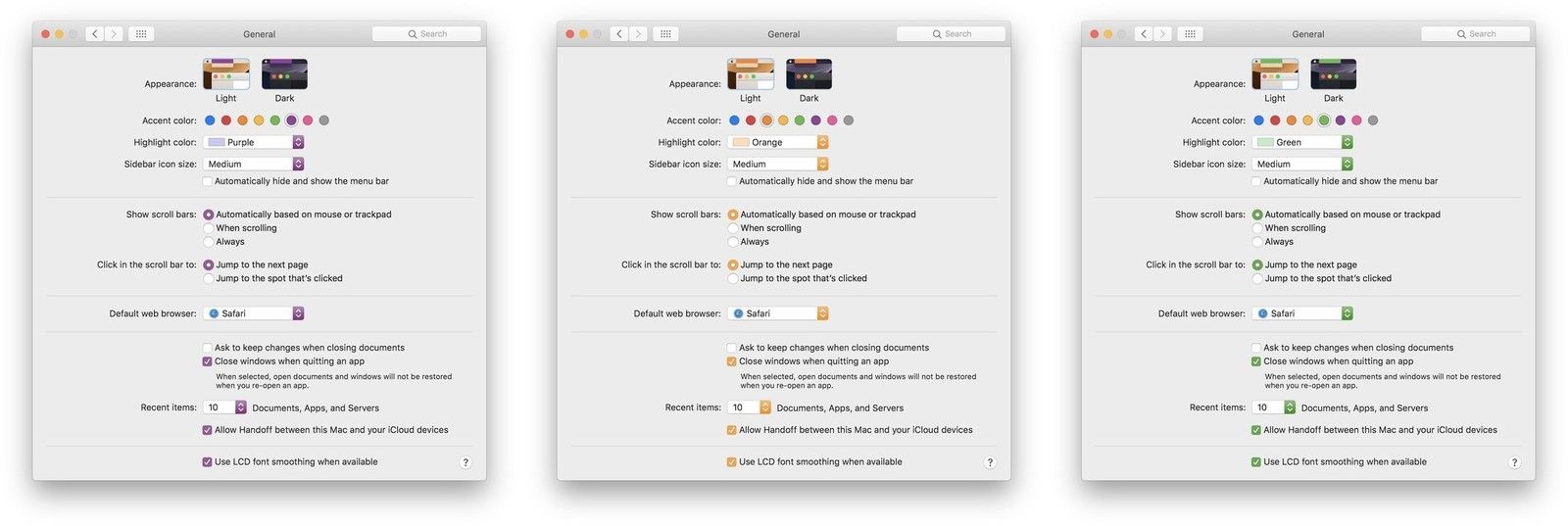1568x526 pixels.
Task: Click the Search field in the orange-themed window
Action: click(951, 34)
